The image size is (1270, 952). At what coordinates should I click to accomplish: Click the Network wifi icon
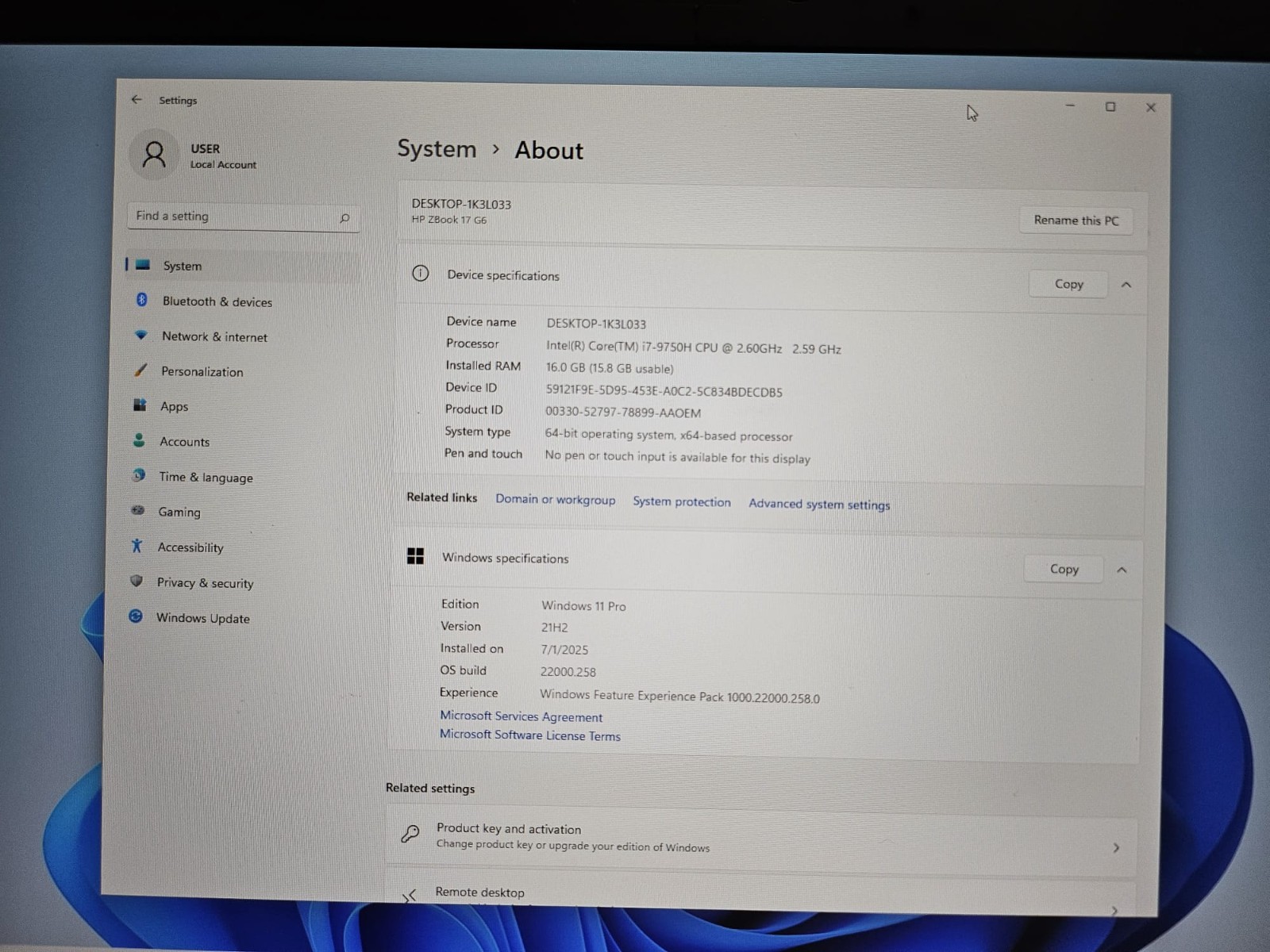tap(141, 335)
